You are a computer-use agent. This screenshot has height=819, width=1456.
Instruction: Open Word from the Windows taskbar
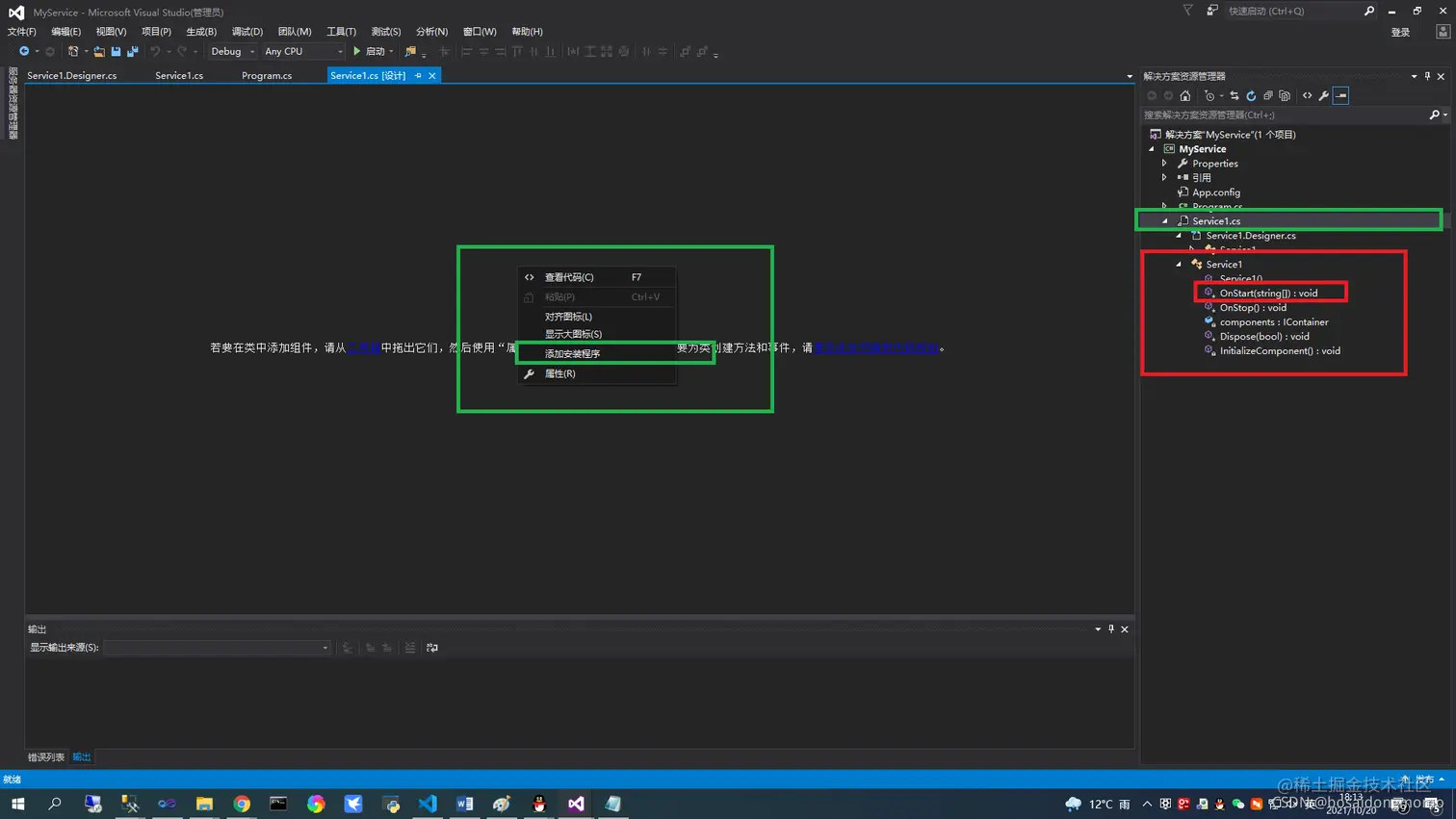pyautogui.click(x=464, y=804)
